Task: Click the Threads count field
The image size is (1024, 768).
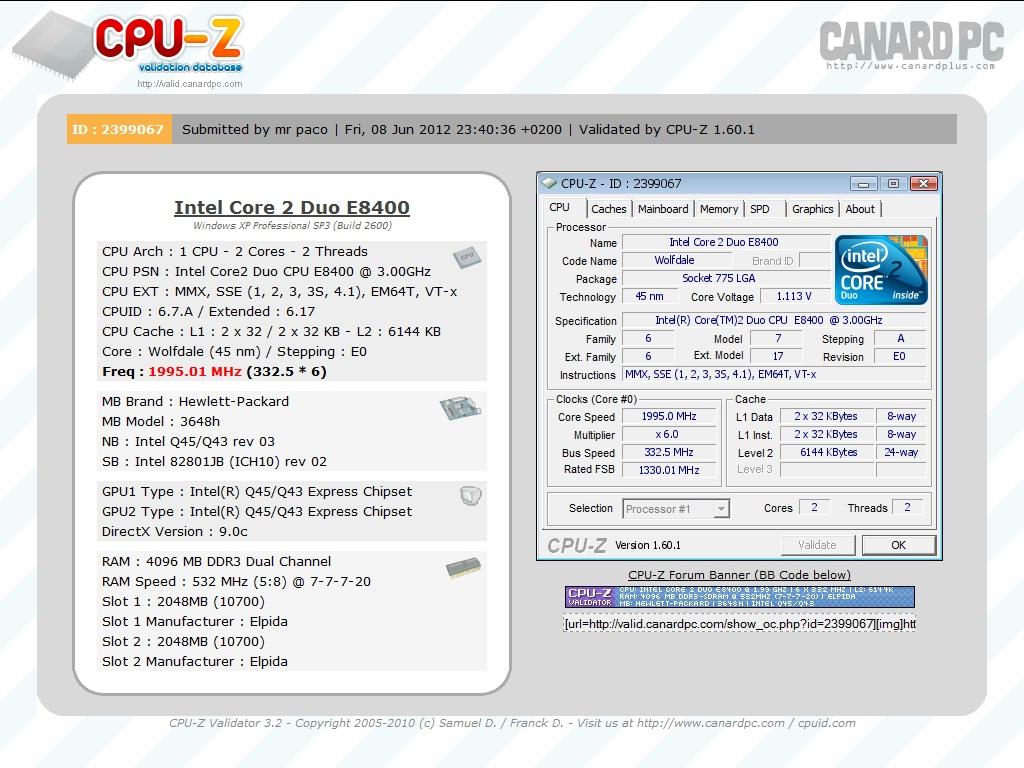Action: click(x=907, y=507)
